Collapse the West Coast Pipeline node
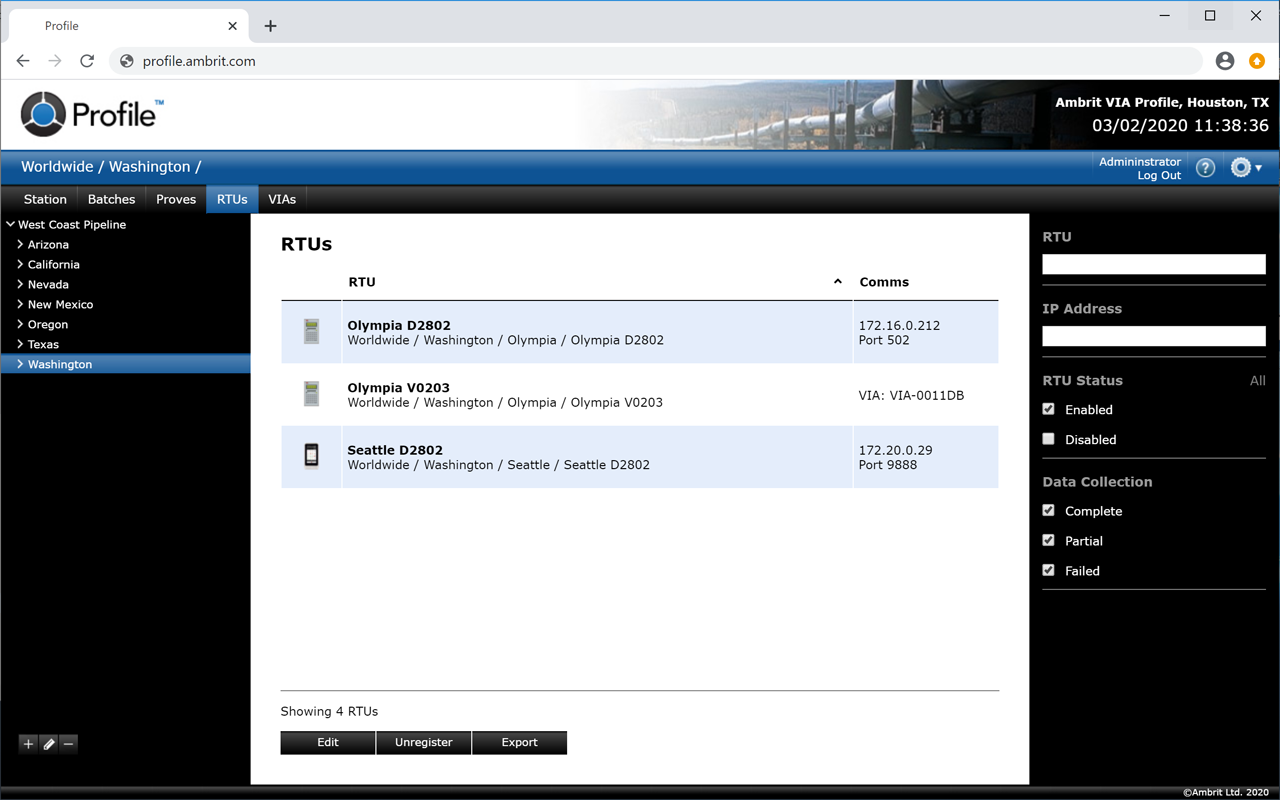1280x800 pixels. 11,225
